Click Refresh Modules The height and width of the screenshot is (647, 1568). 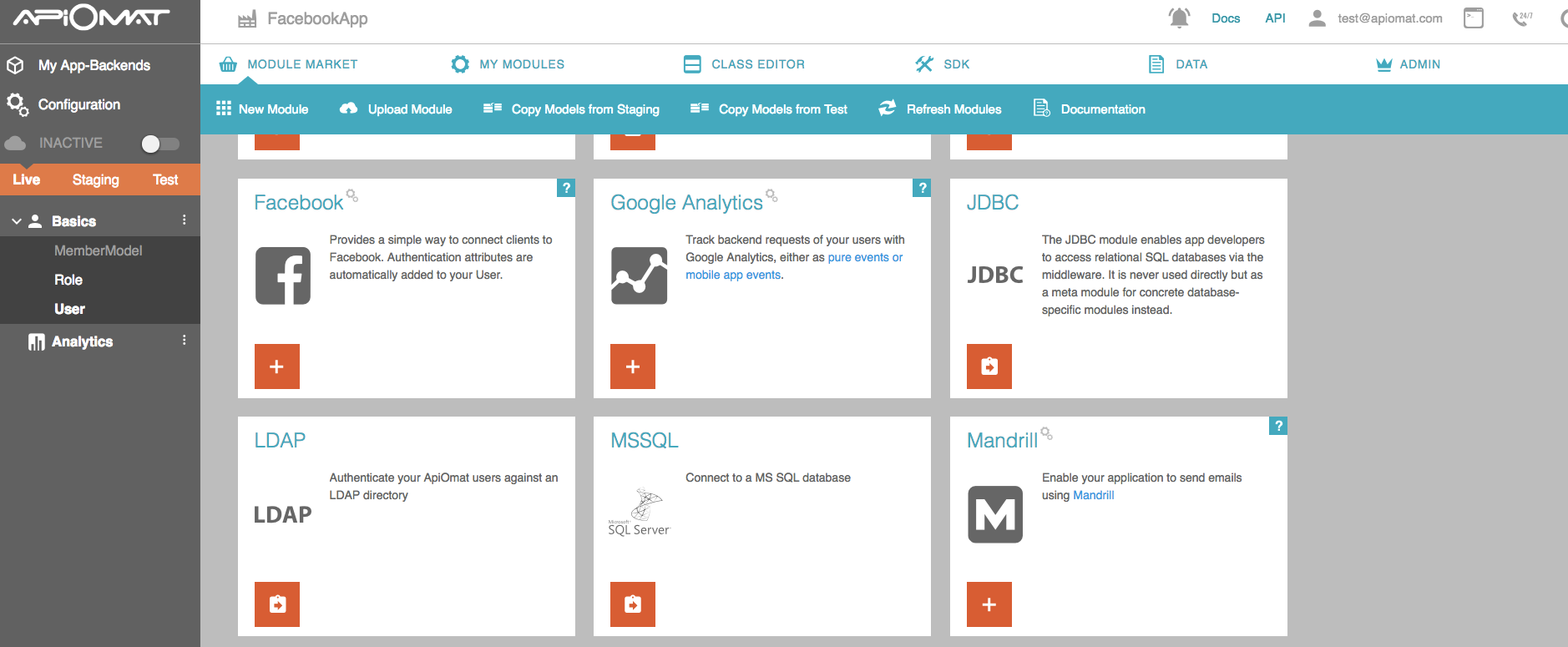pyautogui.click(x=940, y=109)
